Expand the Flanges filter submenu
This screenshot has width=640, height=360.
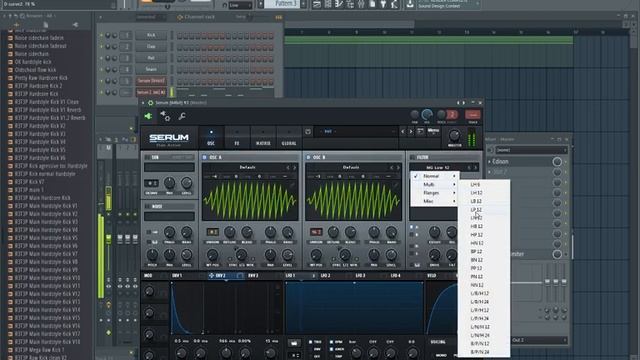pyautogui.click(x=435, y=193)
